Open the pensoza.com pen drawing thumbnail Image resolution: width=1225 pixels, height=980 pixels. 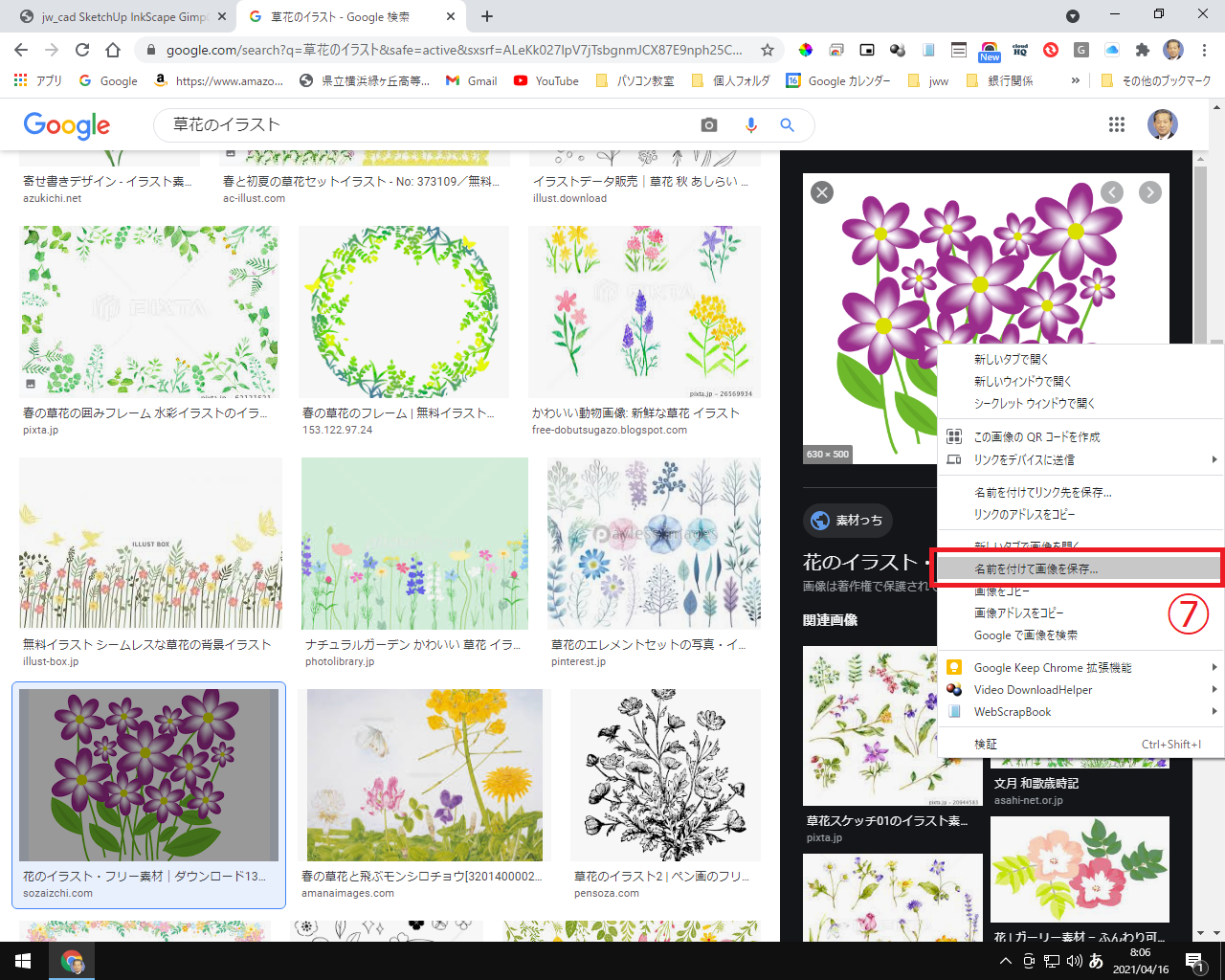665,775
